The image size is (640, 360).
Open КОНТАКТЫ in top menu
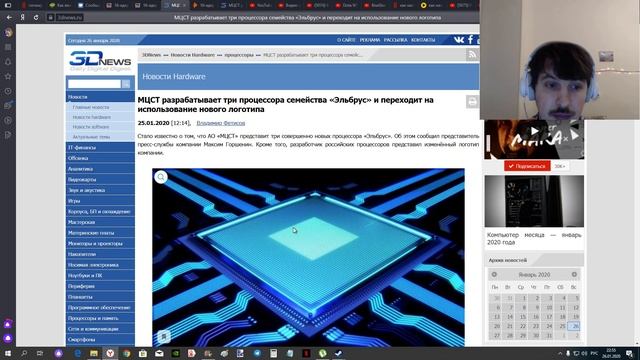pos(423,40)
